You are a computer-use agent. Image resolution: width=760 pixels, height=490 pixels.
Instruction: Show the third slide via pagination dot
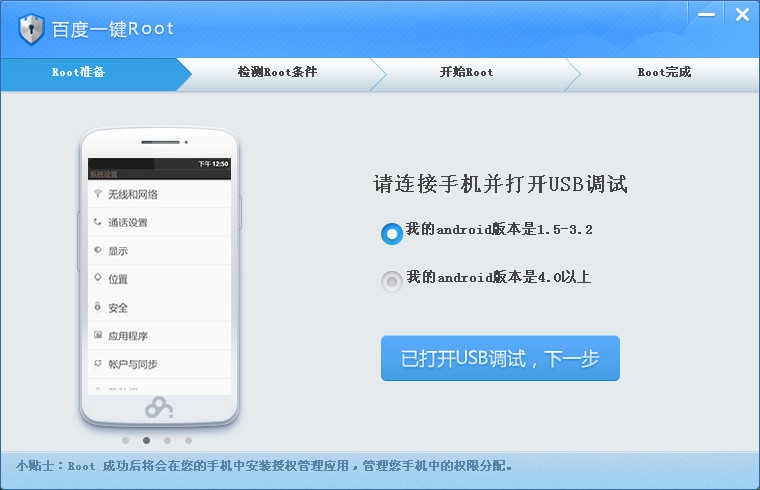167,441
